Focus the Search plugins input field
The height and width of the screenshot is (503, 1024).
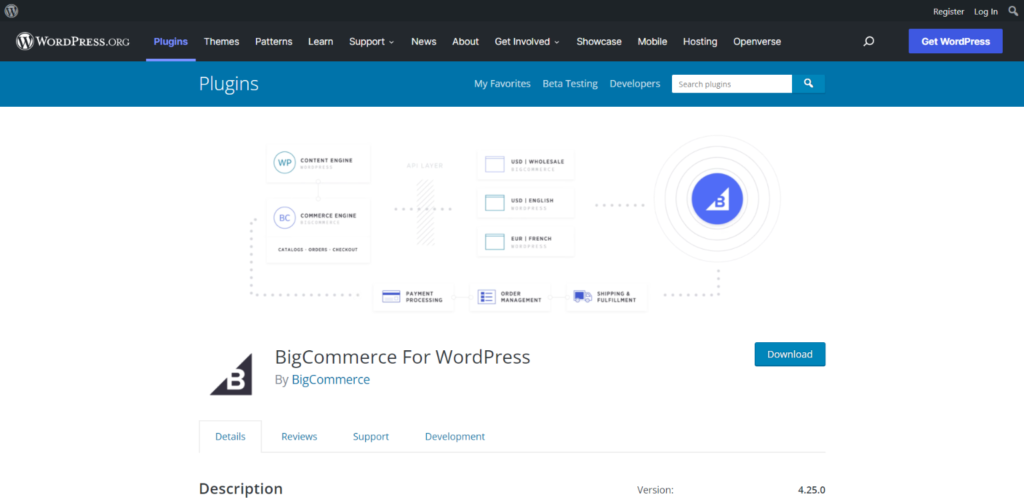click(x=732, y=84)
